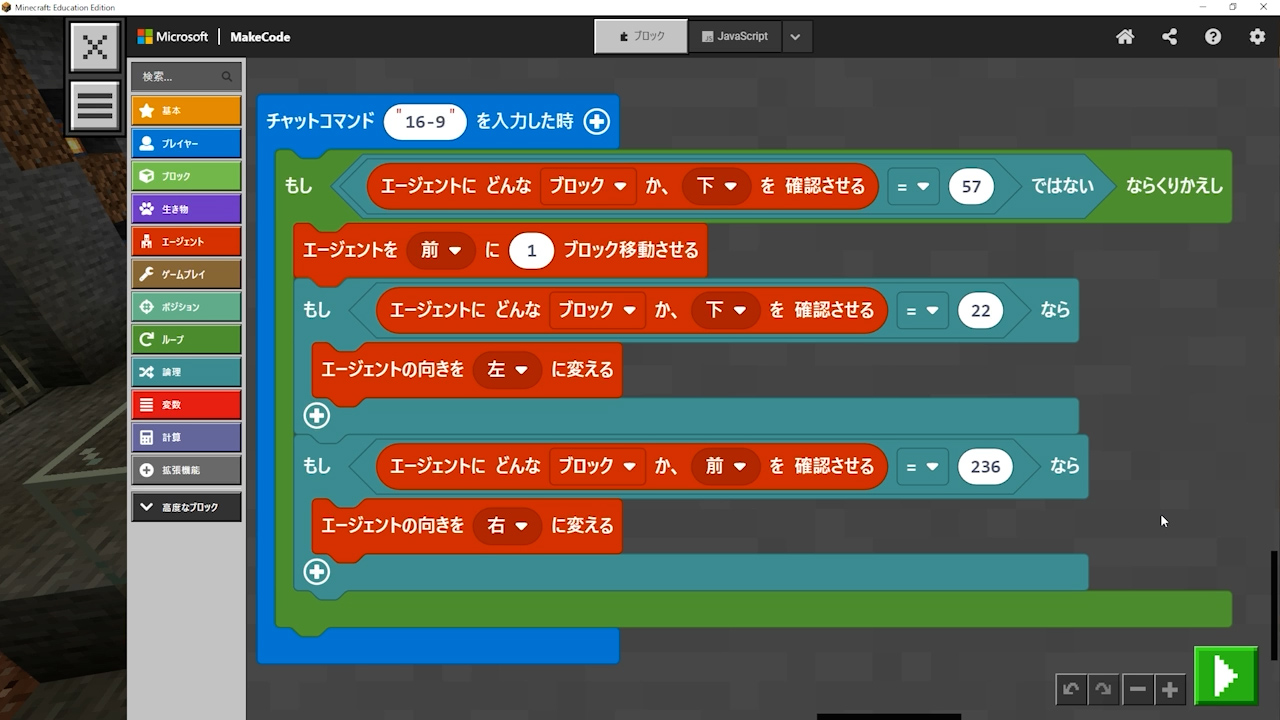Open the Help question mark icon
Image resolution: width=1280 pixels, height=720 pixels.
pos(1213,37)
